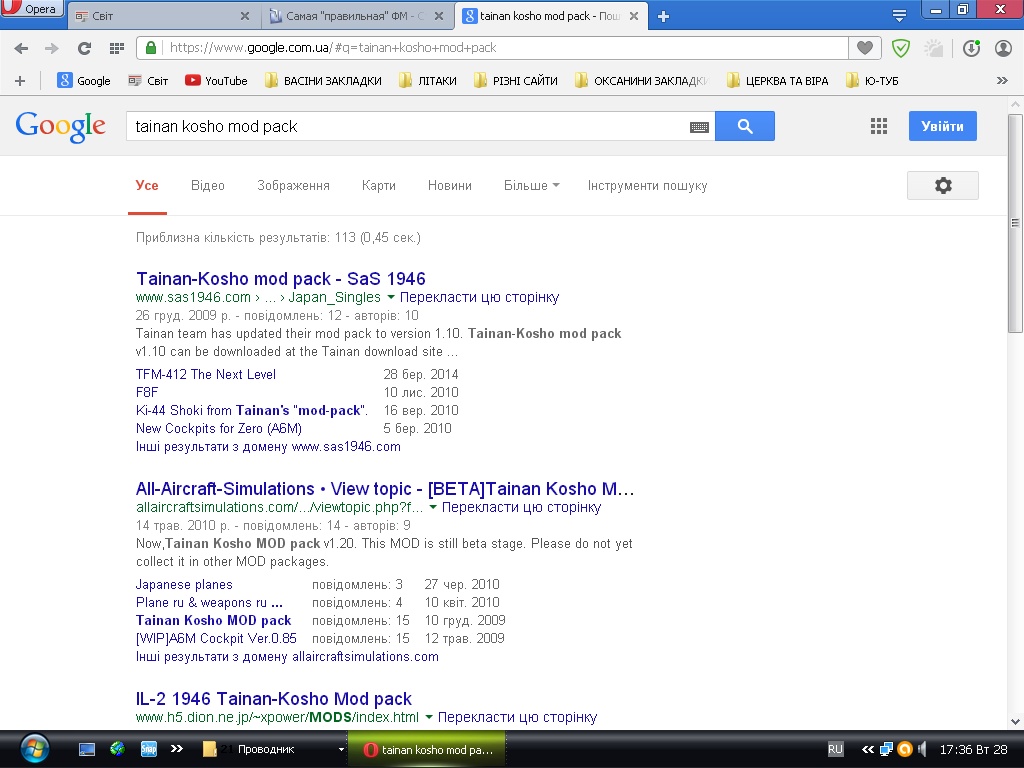This screenshot has width=1024, height=768.
Task: Click the green padlock security icon
Action: (x=151, y=47)
